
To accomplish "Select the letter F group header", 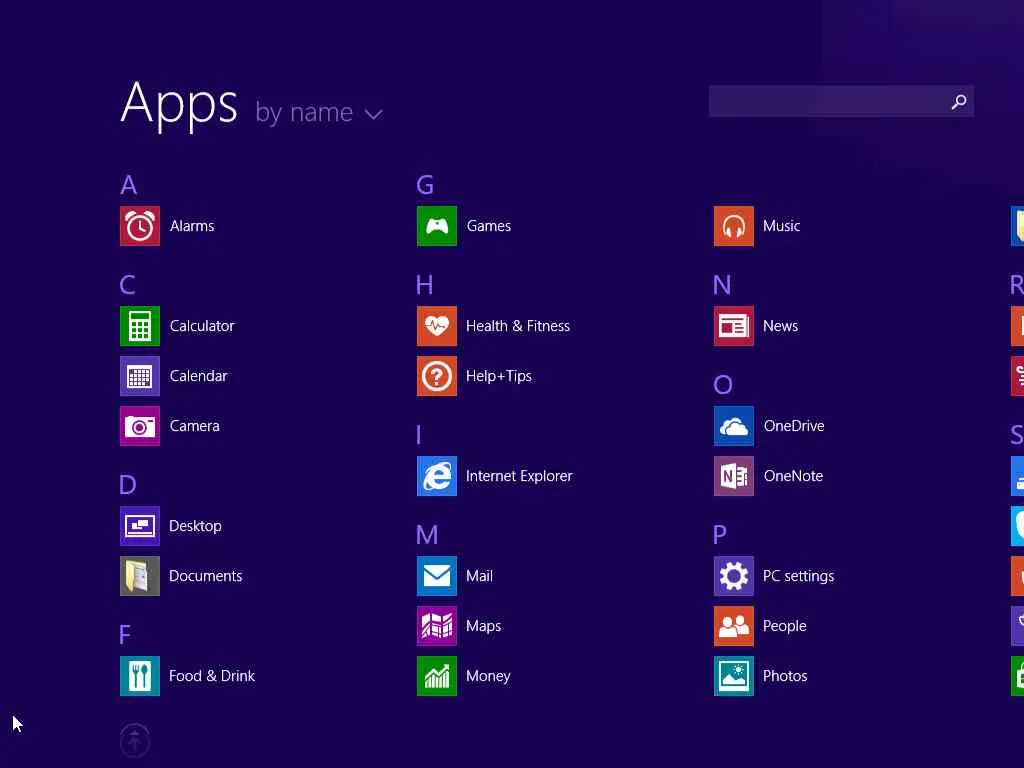I will (125, 635).
